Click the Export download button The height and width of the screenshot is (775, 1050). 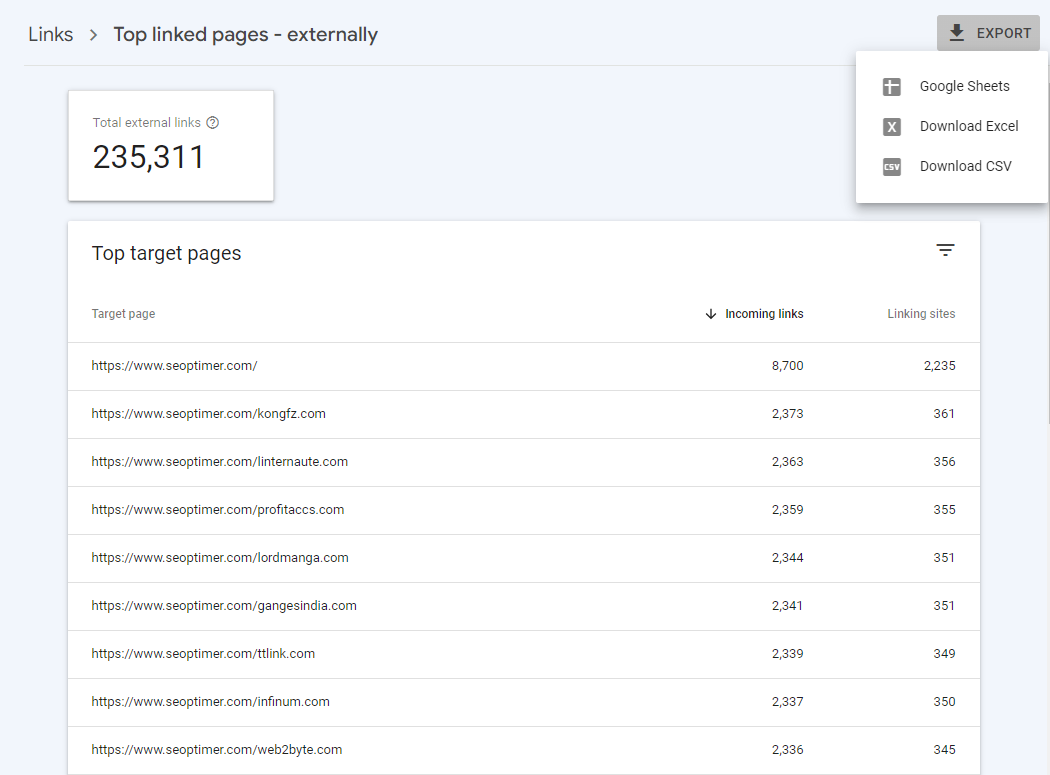tap(988, 33)
